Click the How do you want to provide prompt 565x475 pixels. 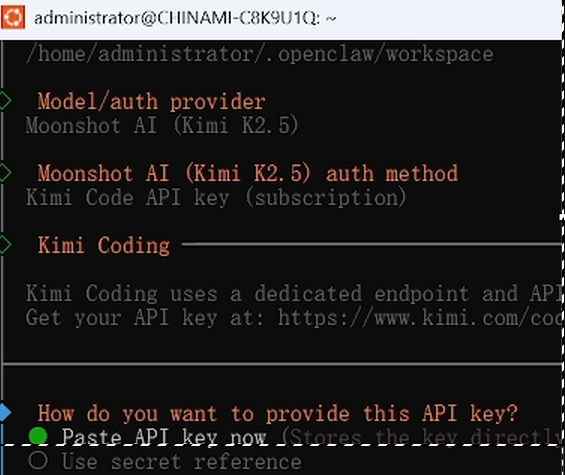tap(277, 413)
